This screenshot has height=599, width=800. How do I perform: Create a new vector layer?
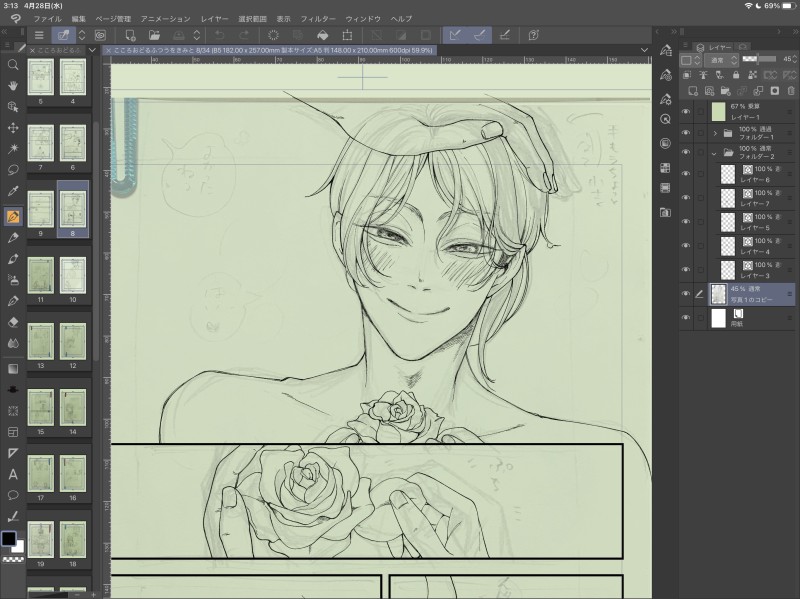(709, 91)
